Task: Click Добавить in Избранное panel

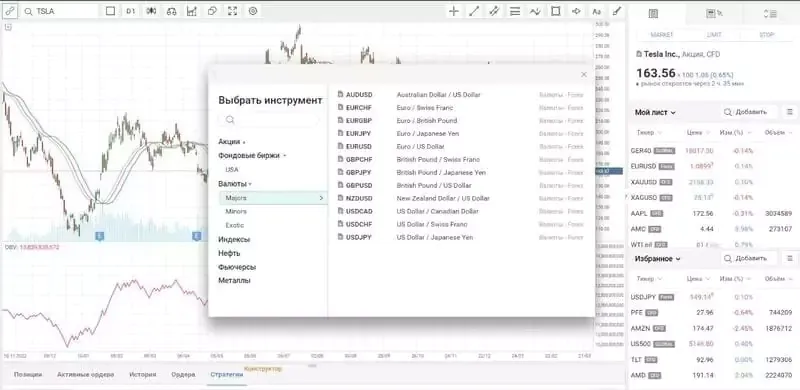Action: pos(748,259)
